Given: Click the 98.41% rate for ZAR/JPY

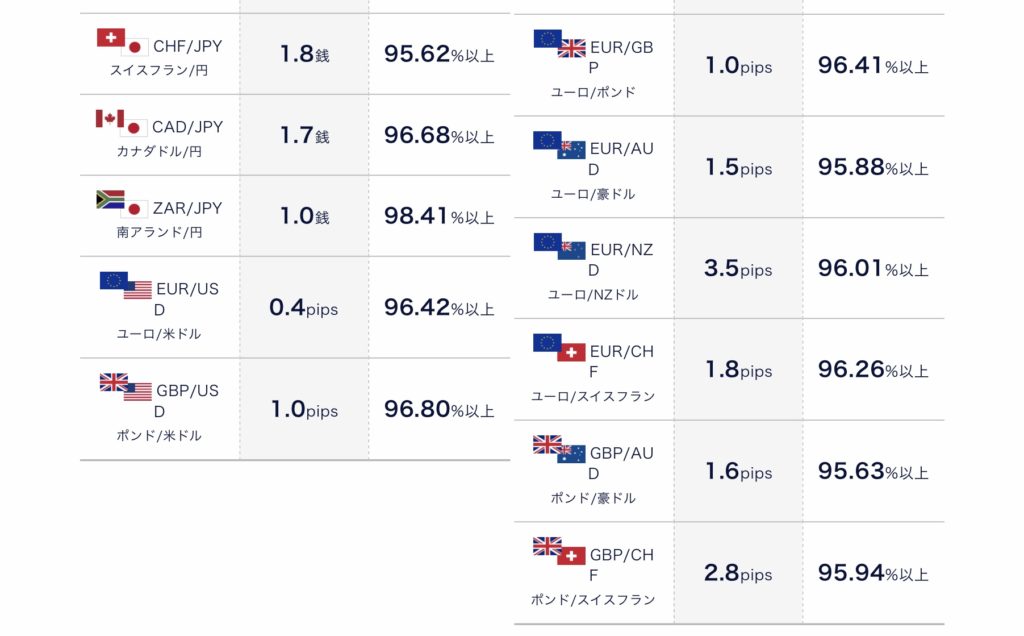Looking at the screenshot, I should point(439,216).
